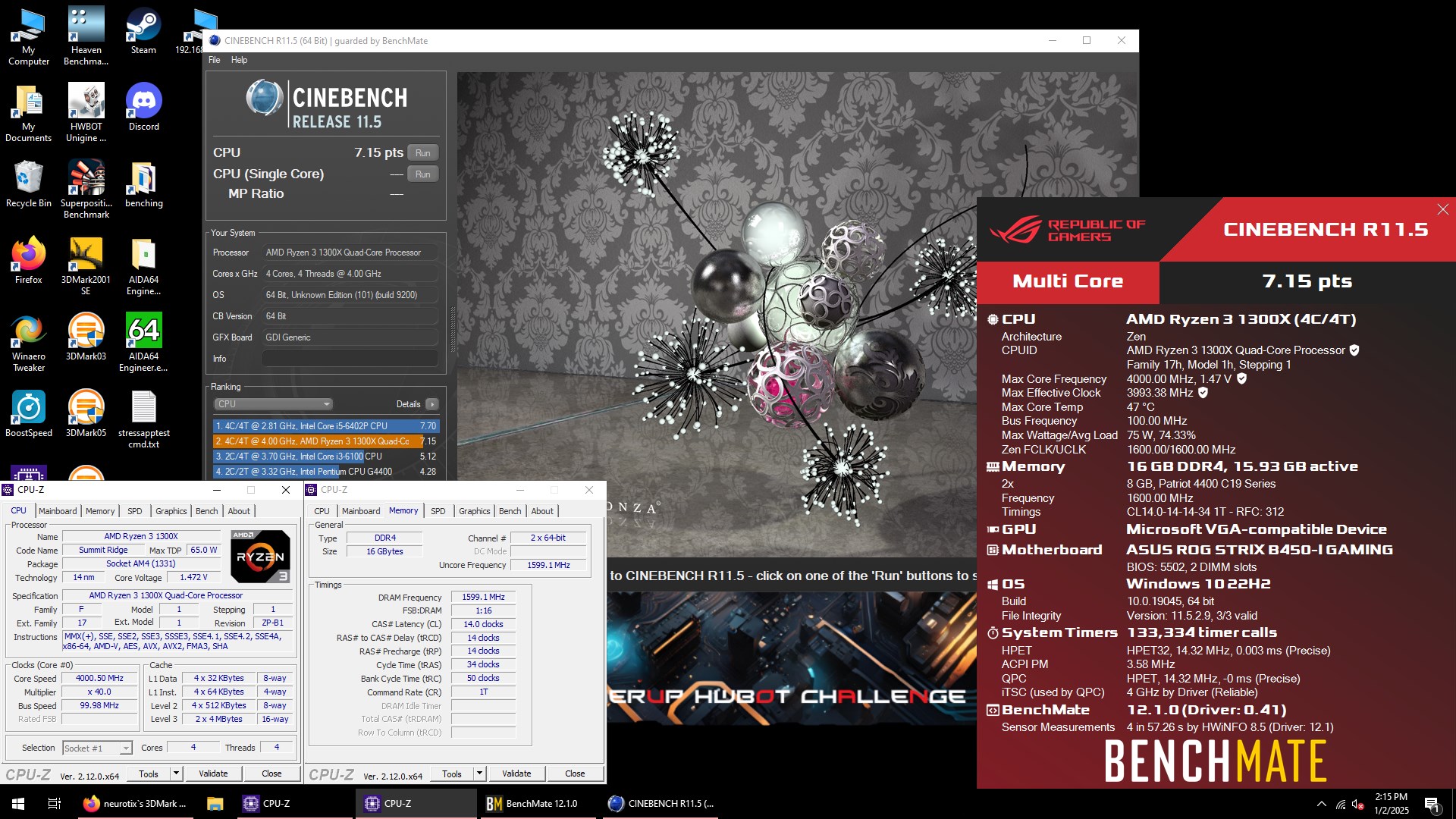
Task: Click the DRAM Frequency 1599.1 MHz value
Action: 483,598
